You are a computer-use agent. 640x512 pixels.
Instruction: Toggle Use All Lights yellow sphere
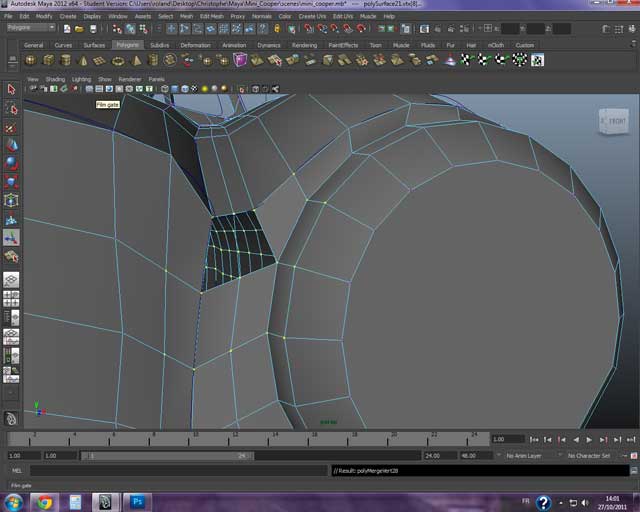[x=204, y=89]
